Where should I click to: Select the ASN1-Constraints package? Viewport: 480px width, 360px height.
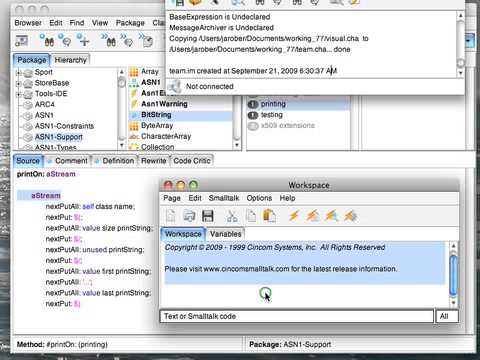[x=64, y=126]
